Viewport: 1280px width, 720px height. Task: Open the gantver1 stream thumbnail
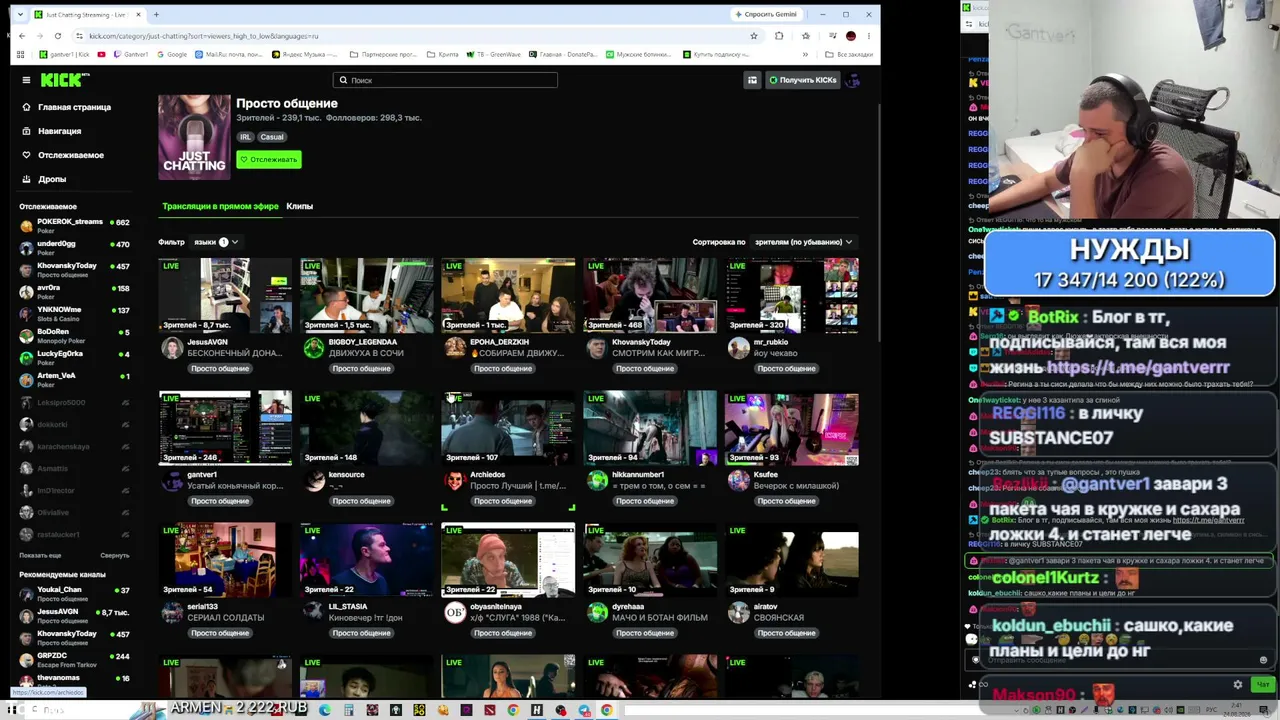pos(225,428)
